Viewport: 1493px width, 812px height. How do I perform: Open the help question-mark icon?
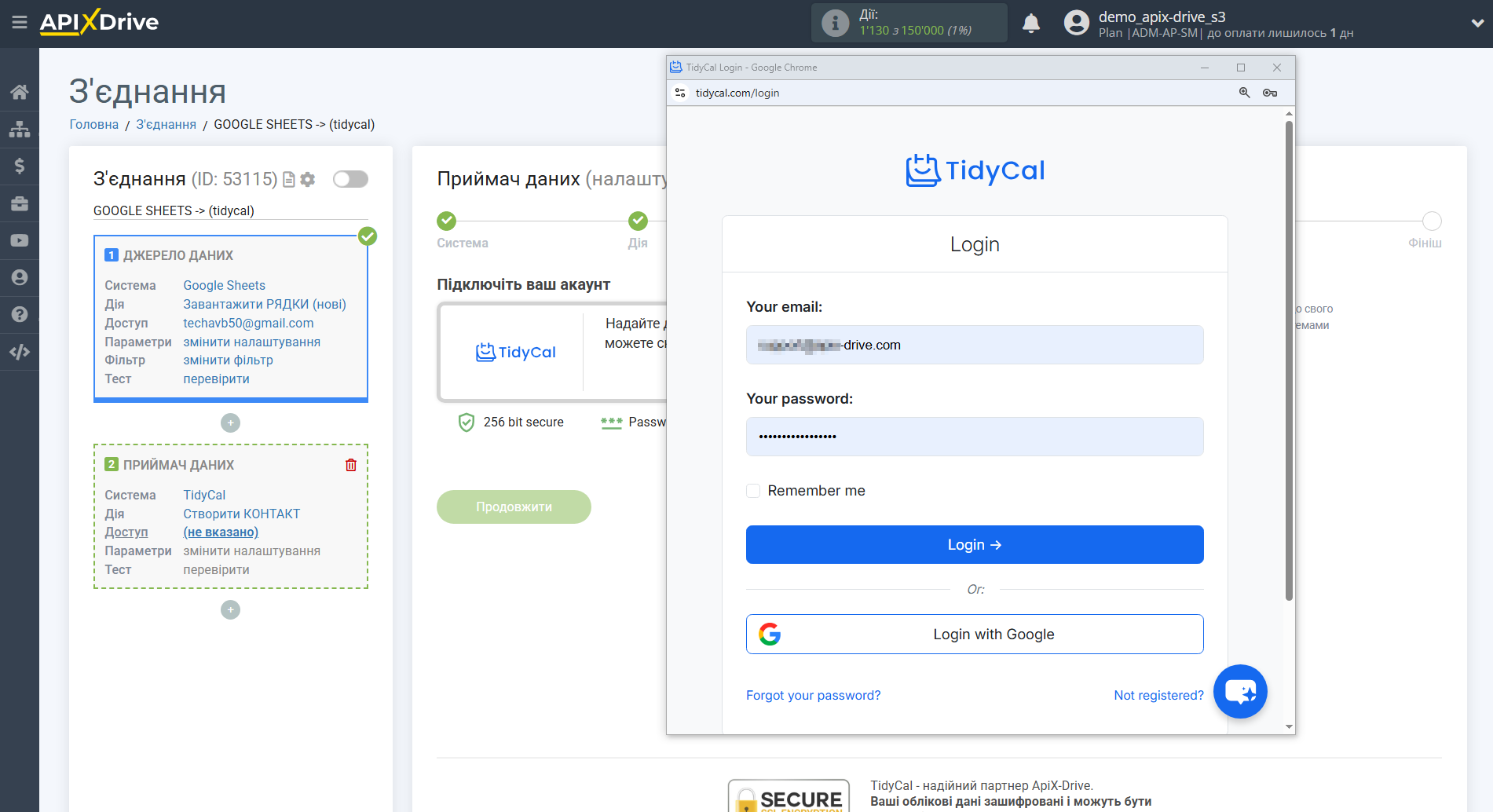coord(20,314)
